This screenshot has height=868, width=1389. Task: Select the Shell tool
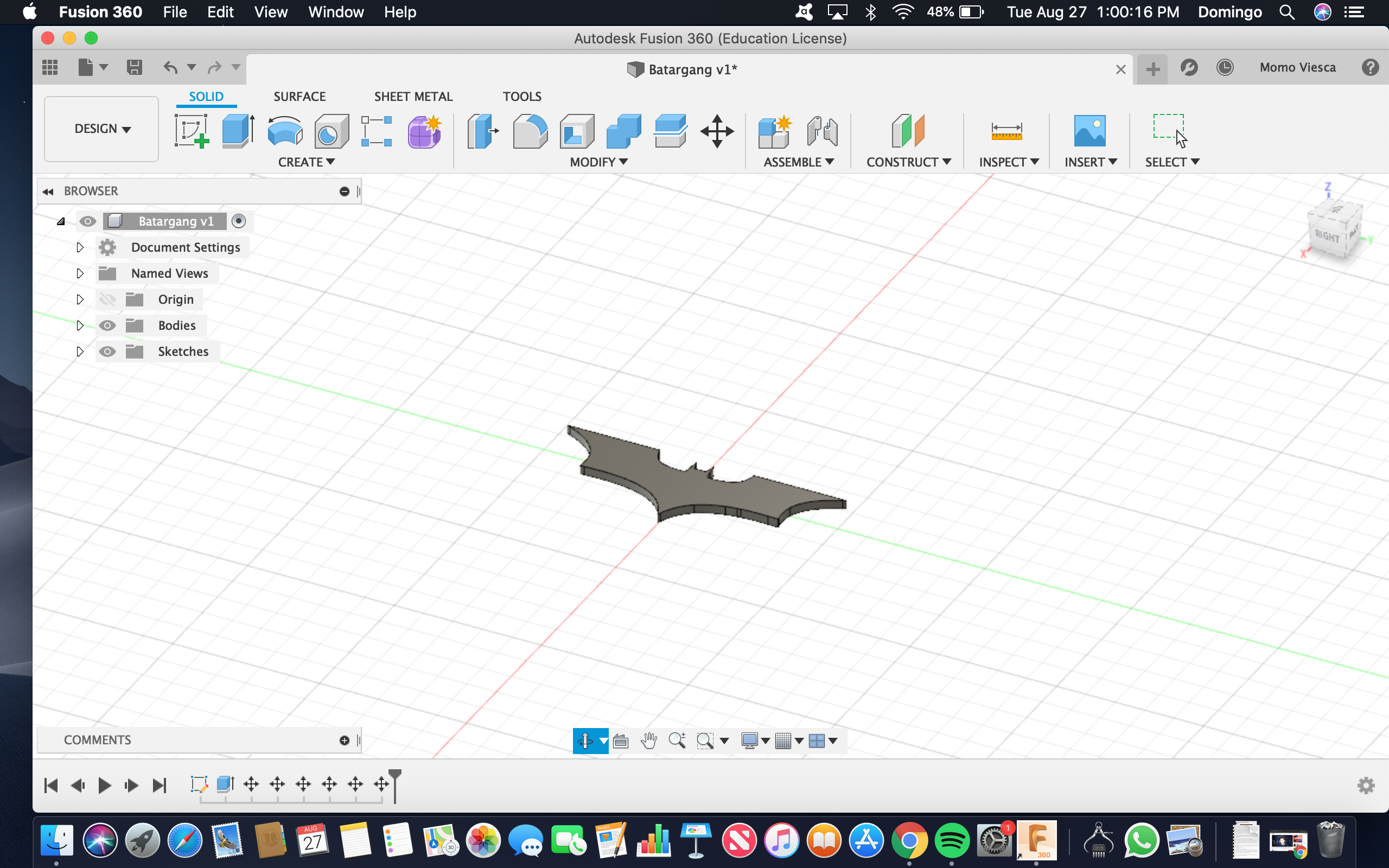(577, 131)
